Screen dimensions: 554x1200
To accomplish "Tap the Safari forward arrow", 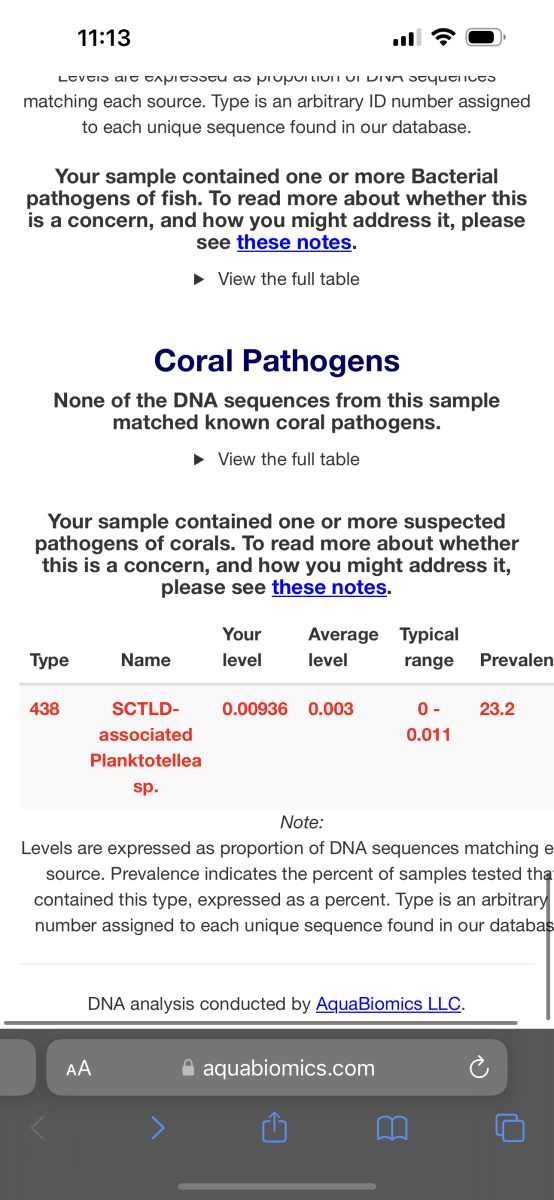I will pos(157,1128).
